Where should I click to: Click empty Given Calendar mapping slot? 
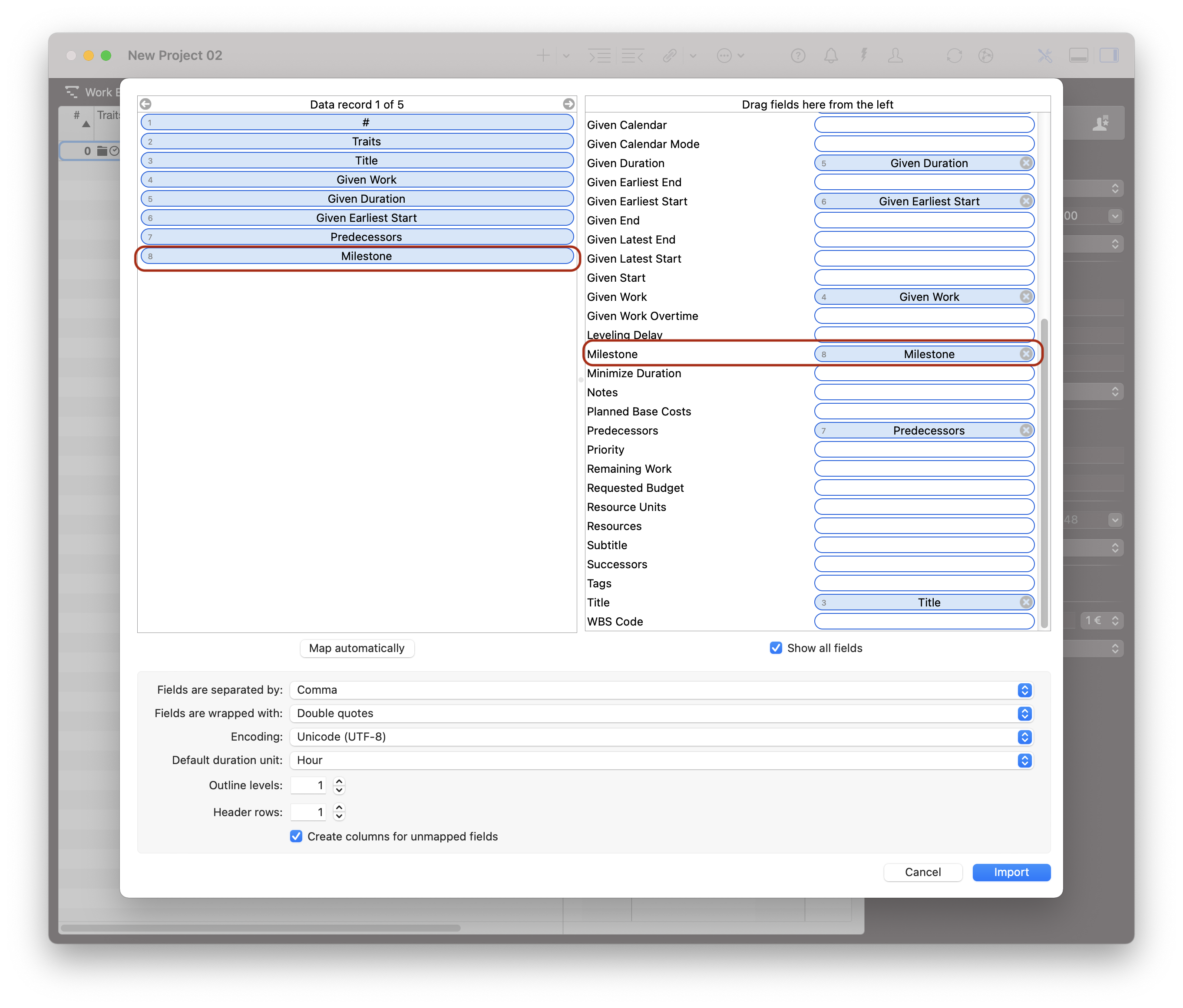924,125
